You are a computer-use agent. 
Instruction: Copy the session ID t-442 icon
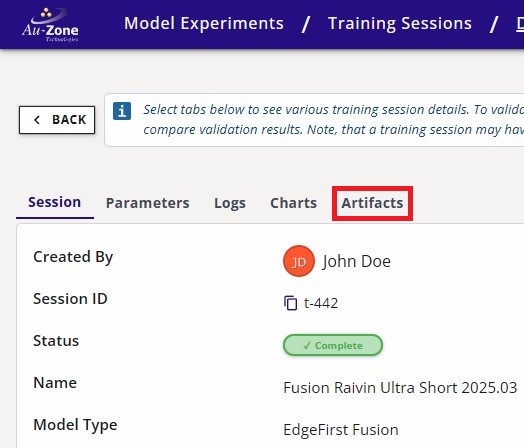click(290, 303)
